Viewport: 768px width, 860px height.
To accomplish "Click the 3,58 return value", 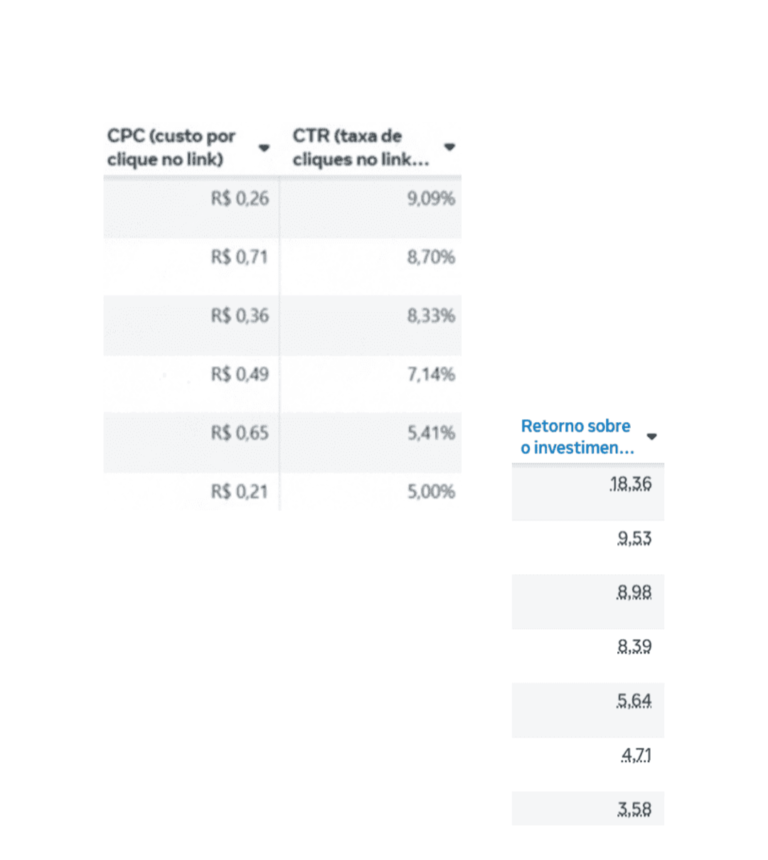I will pyautogui.click(x=634, y=810).
